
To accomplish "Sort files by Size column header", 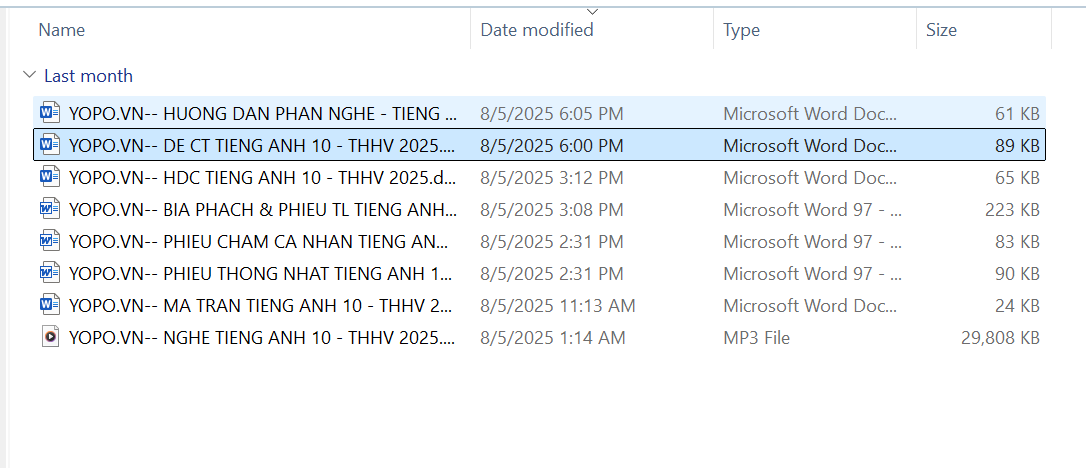I will 941,30.
